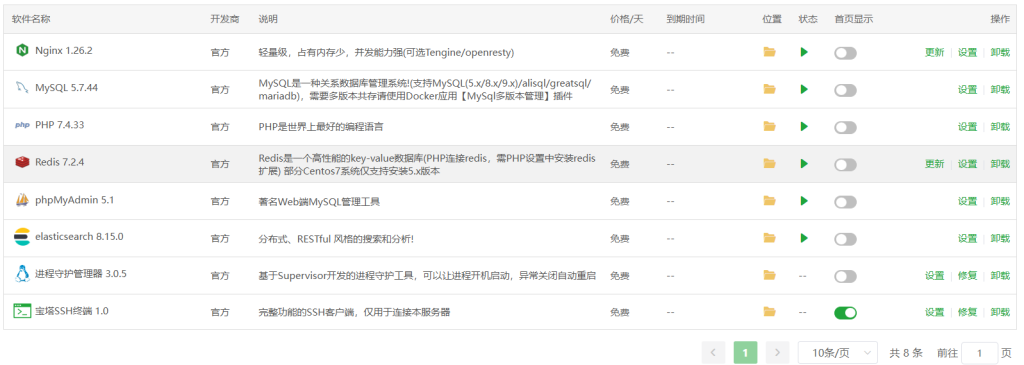Click the 前往 page number input

point(980,353)
